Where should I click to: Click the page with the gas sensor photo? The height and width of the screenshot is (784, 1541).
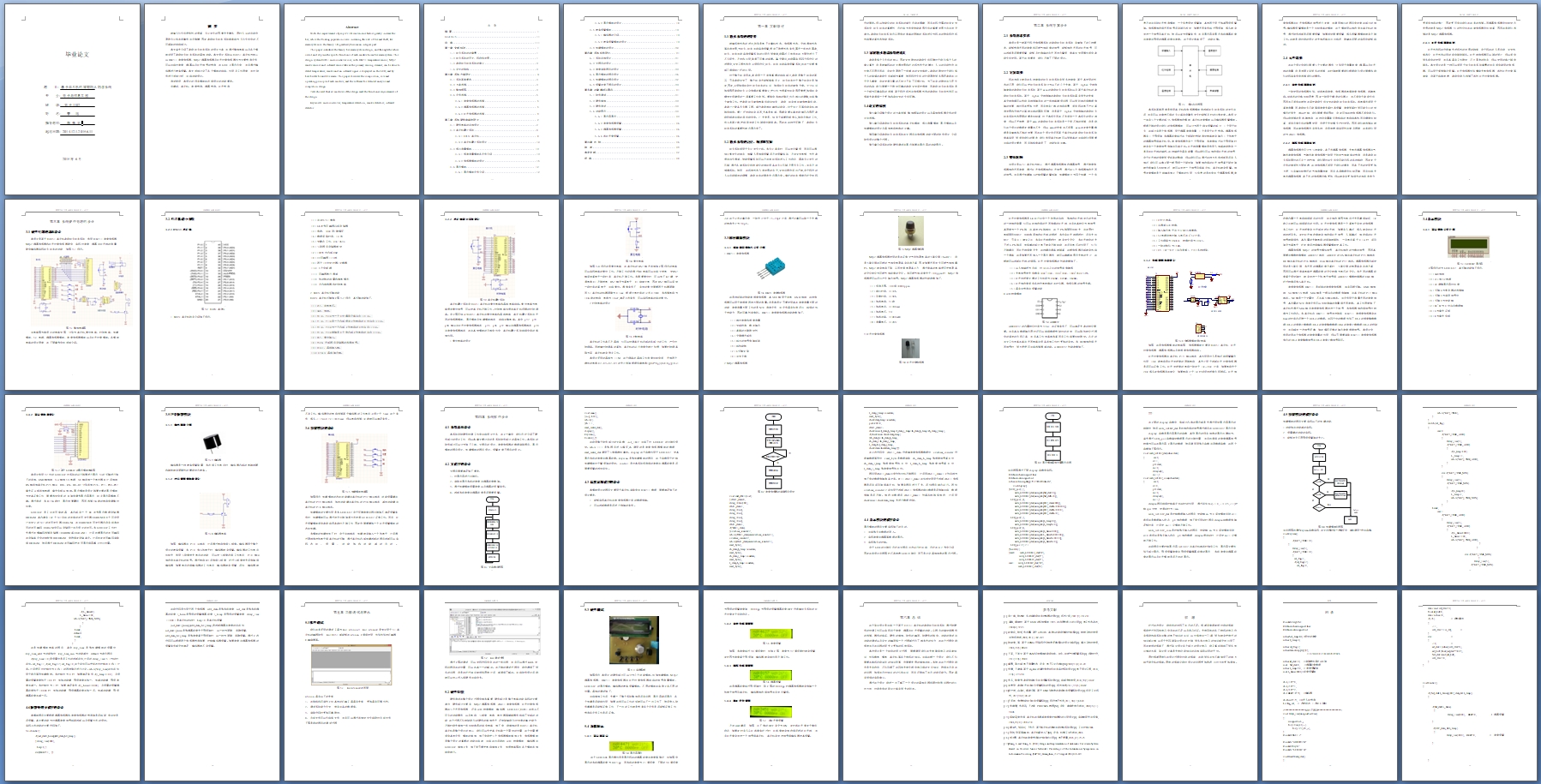pos(910,294)
